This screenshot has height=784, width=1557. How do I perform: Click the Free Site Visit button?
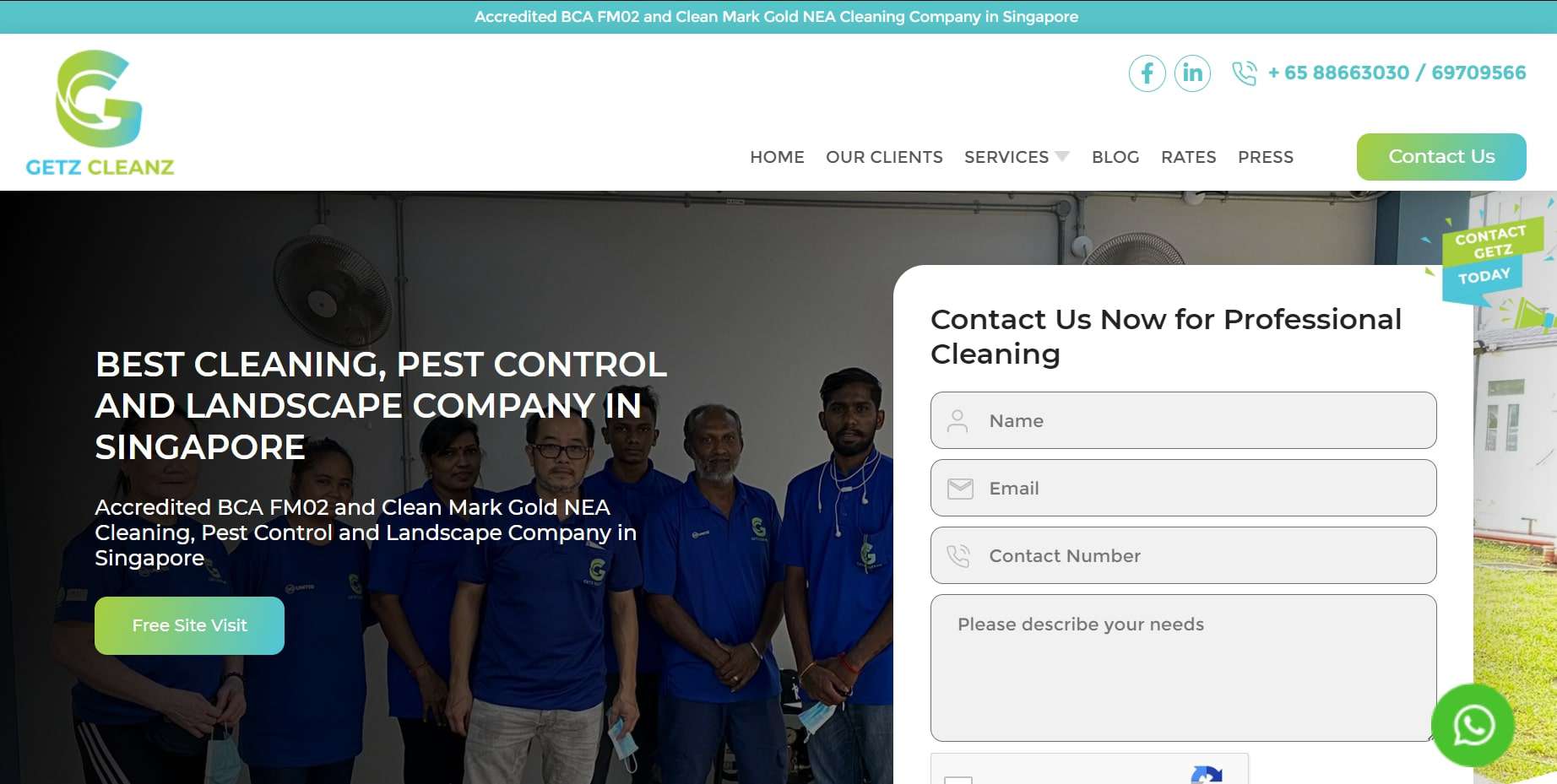tap(189, 625)
